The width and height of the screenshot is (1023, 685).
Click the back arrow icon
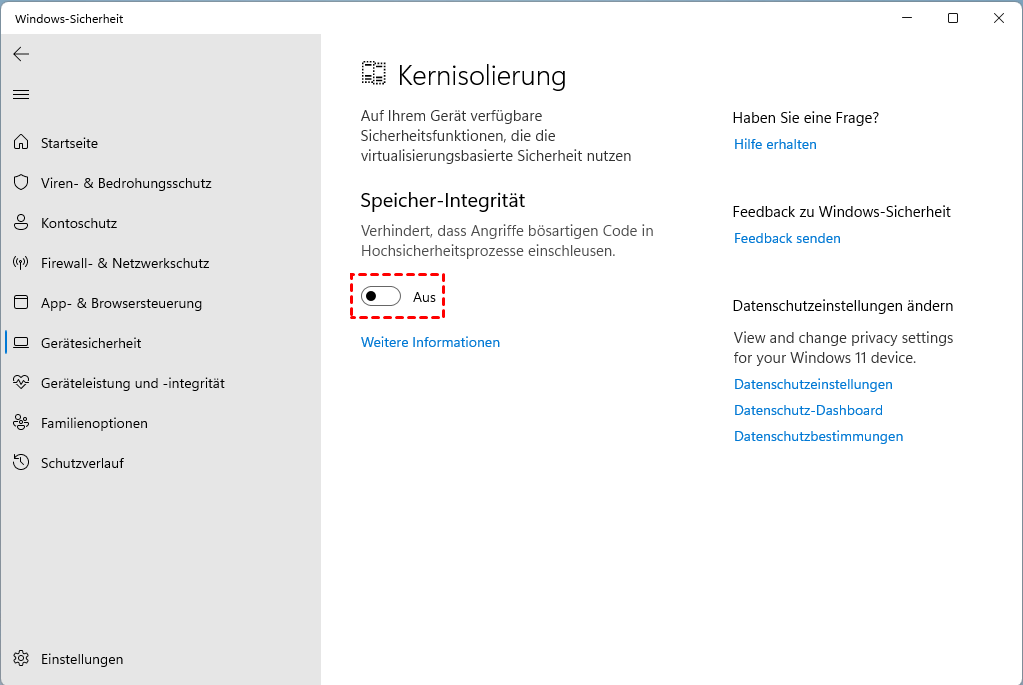pyautogui.click(x=21, y=54)
